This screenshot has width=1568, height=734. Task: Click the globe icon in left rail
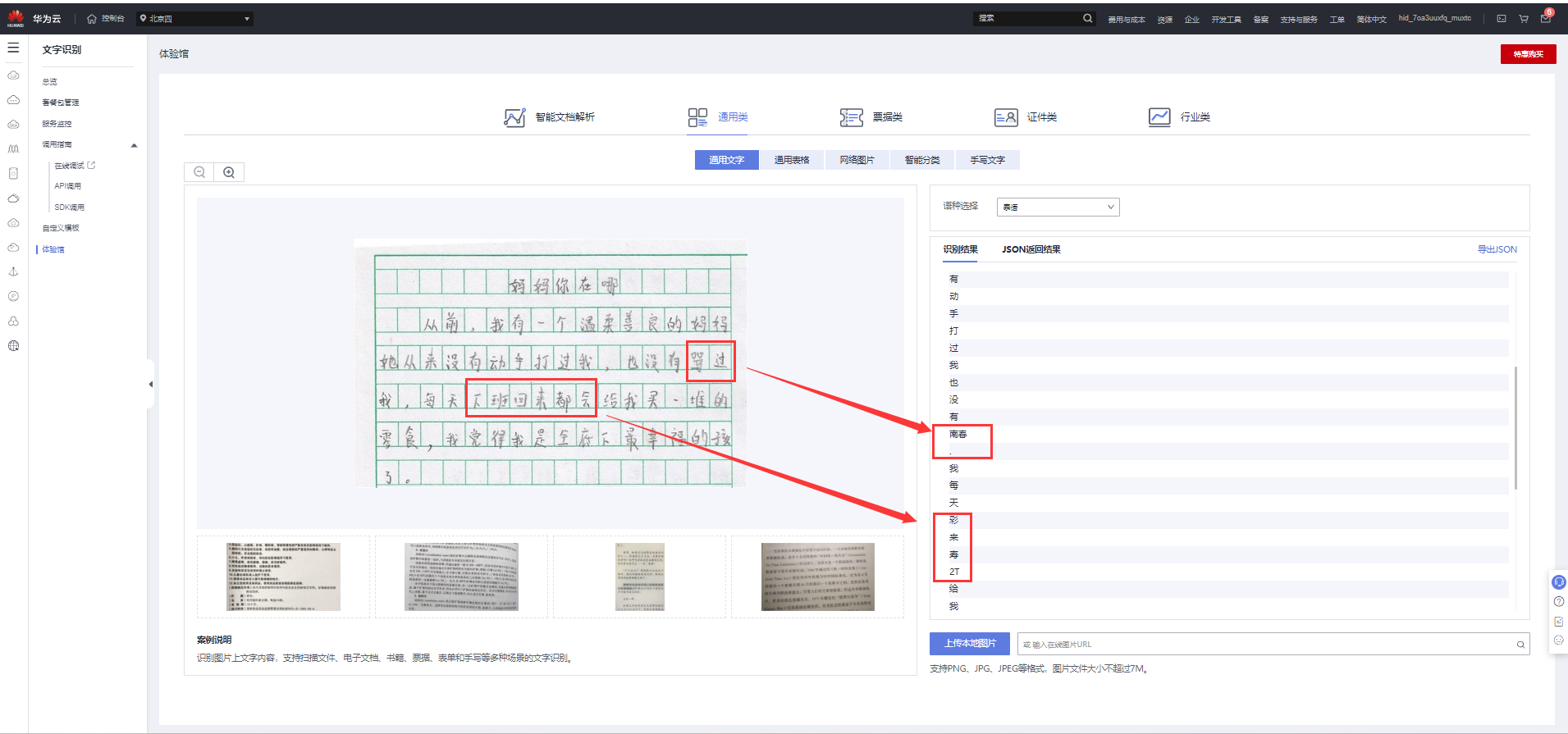click(x=13, y=345)
